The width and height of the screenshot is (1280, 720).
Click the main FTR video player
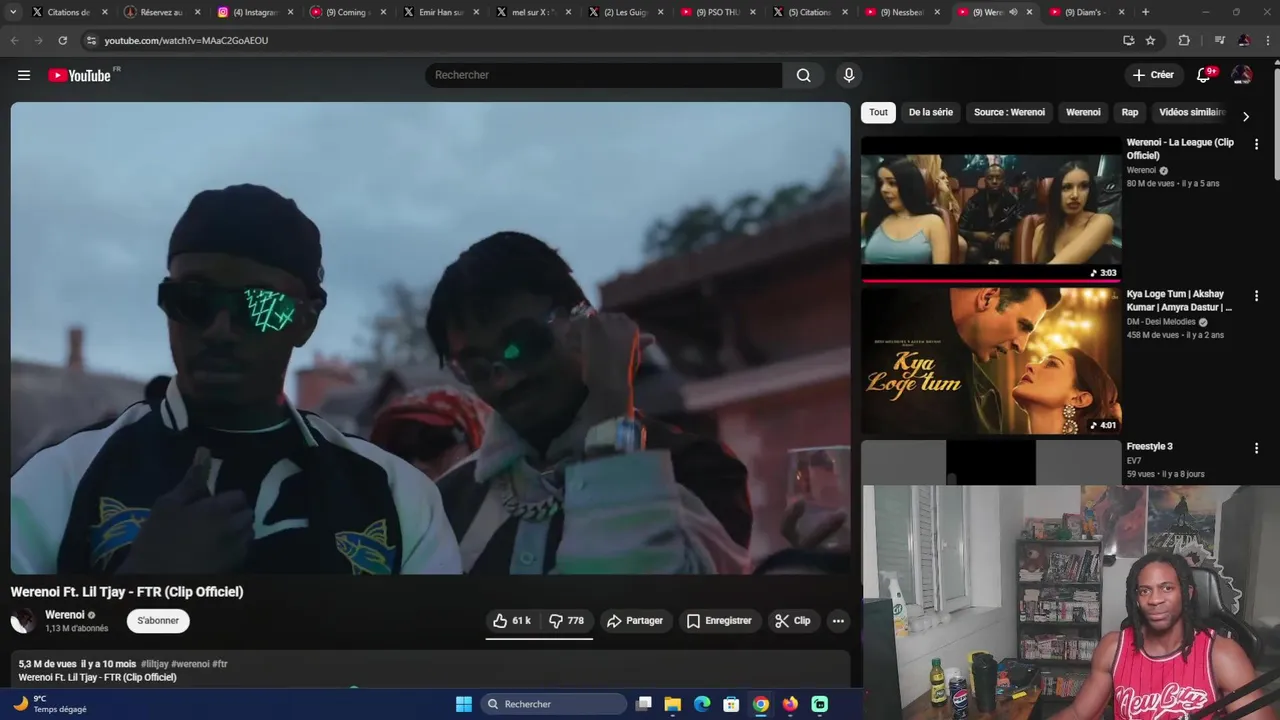coord(430,338)
